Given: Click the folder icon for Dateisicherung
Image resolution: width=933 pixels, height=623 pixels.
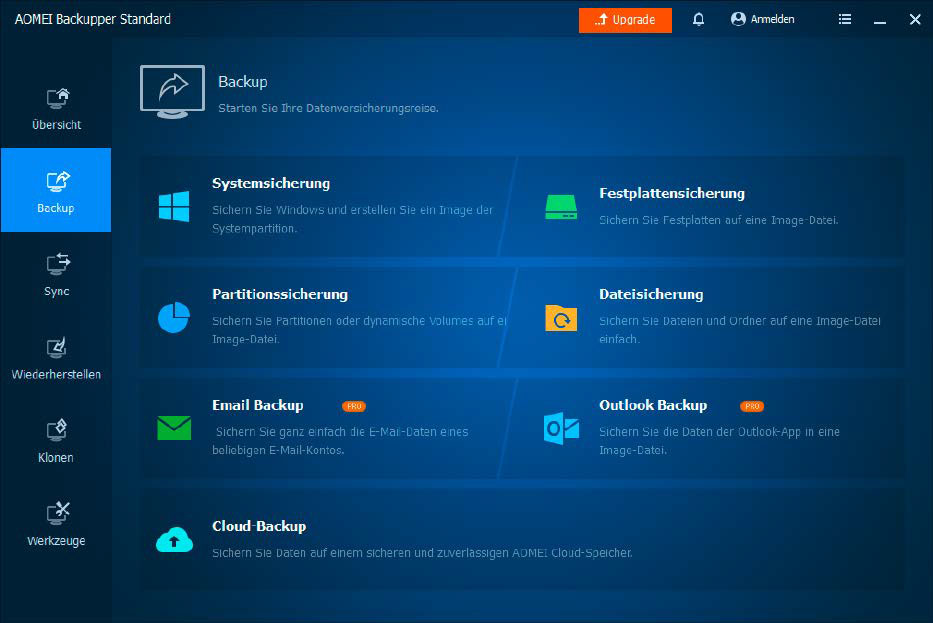Looking at the screenshot, I should coord(561,317).
